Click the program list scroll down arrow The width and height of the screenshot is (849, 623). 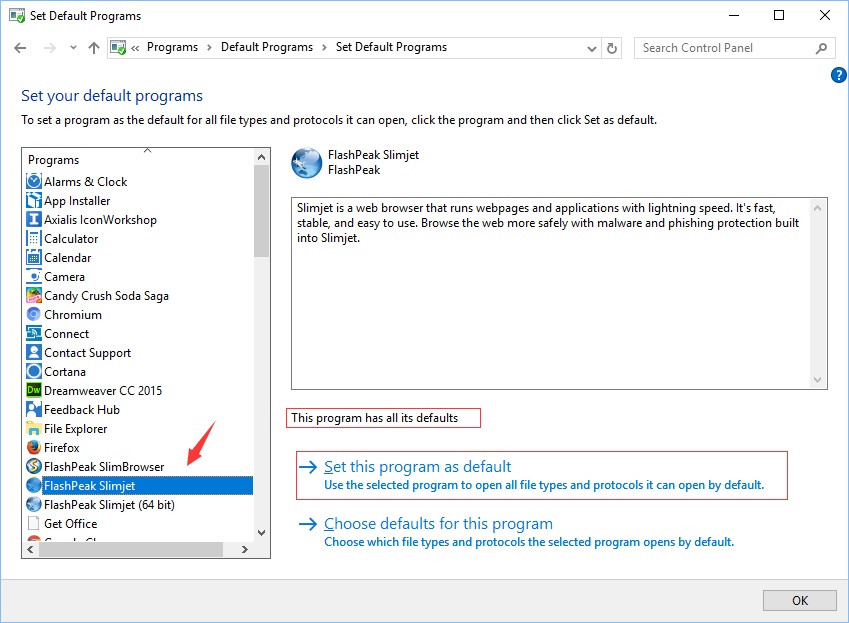[x=262, y=533]
